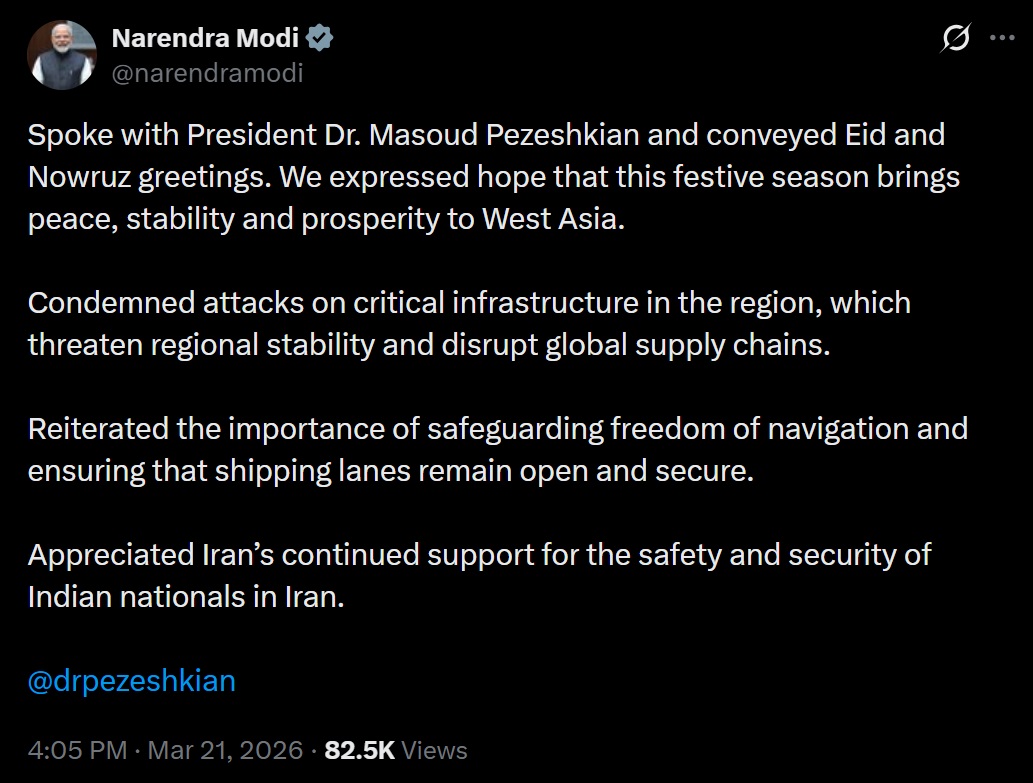Viewport: 1033px width, 783px height.
Task: Click the Views label
Action: [435, 750]
